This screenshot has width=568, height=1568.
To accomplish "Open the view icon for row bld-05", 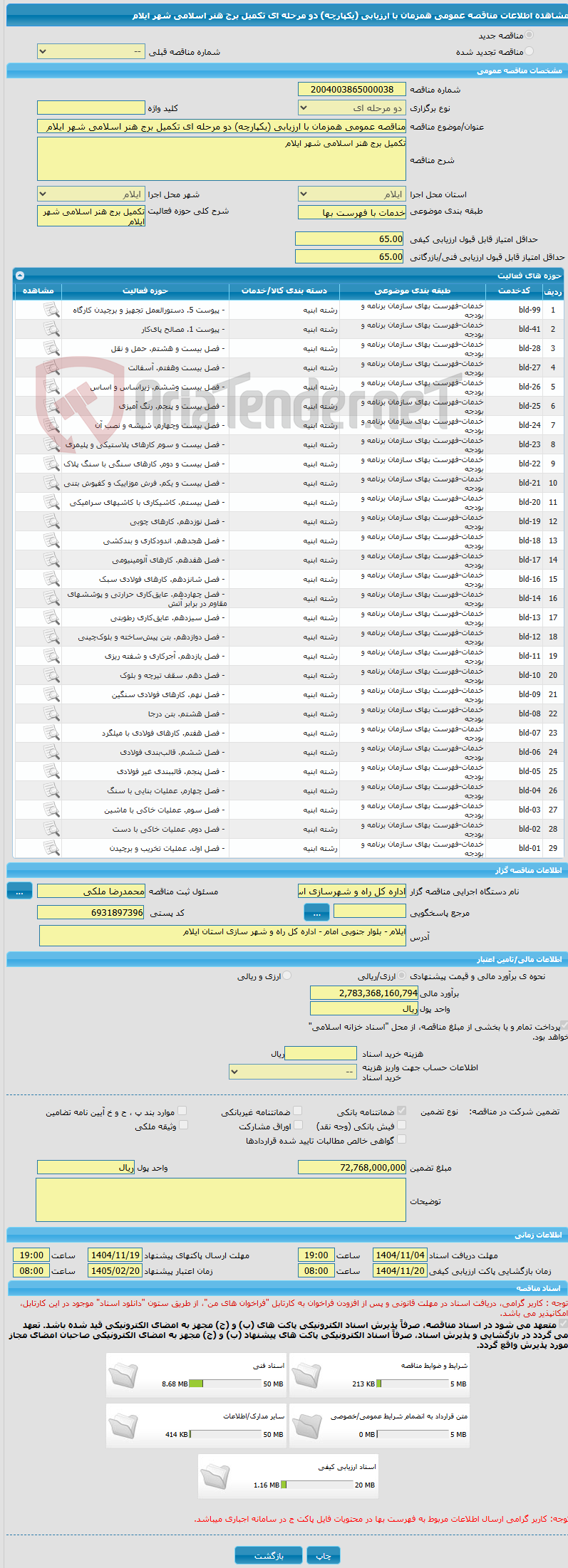I will tap(51, 771).
